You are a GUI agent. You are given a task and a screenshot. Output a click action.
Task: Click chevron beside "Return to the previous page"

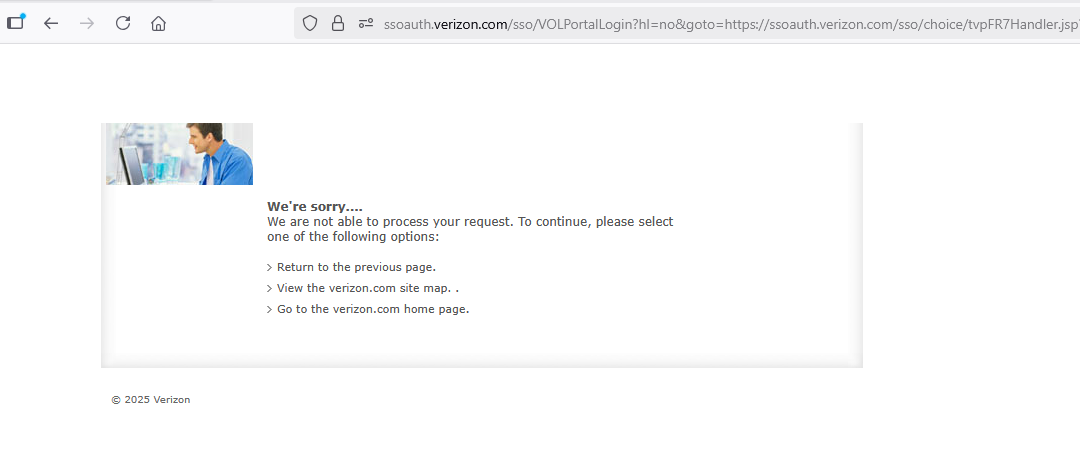(x=270, y=268)
